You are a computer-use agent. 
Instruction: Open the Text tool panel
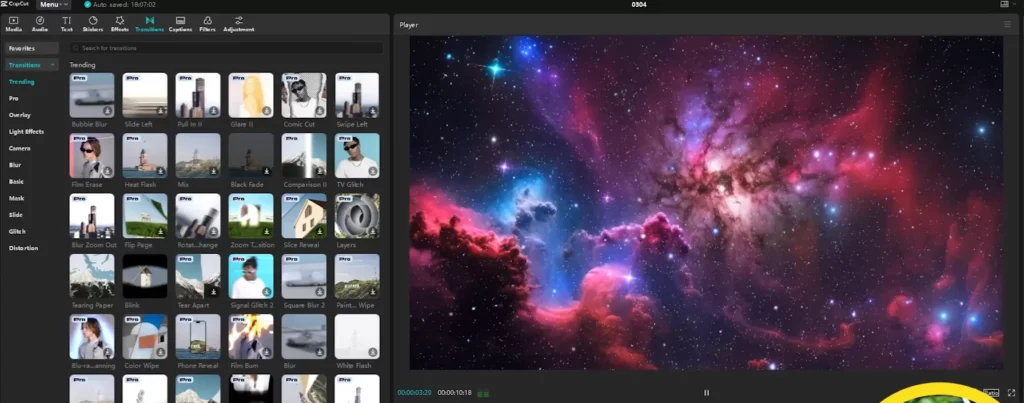[x=66, y=23]
